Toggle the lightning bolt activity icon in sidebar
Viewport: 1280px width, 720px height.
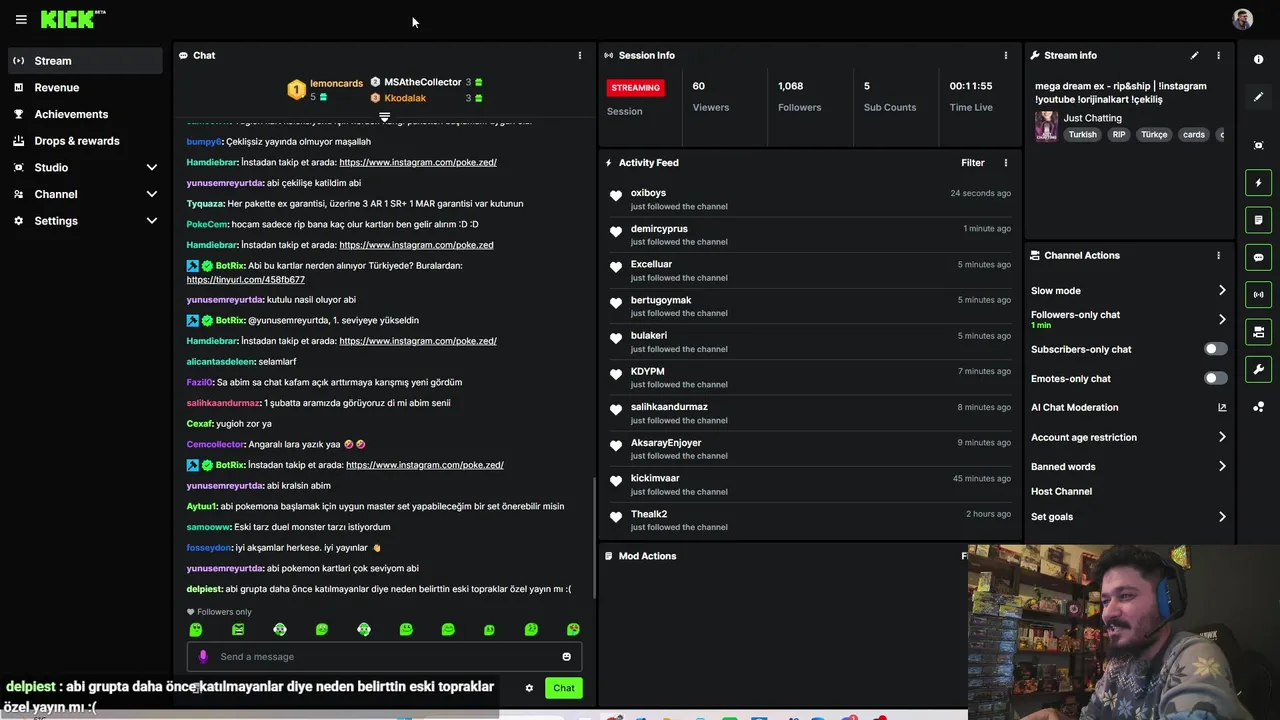pos(1259,183)
